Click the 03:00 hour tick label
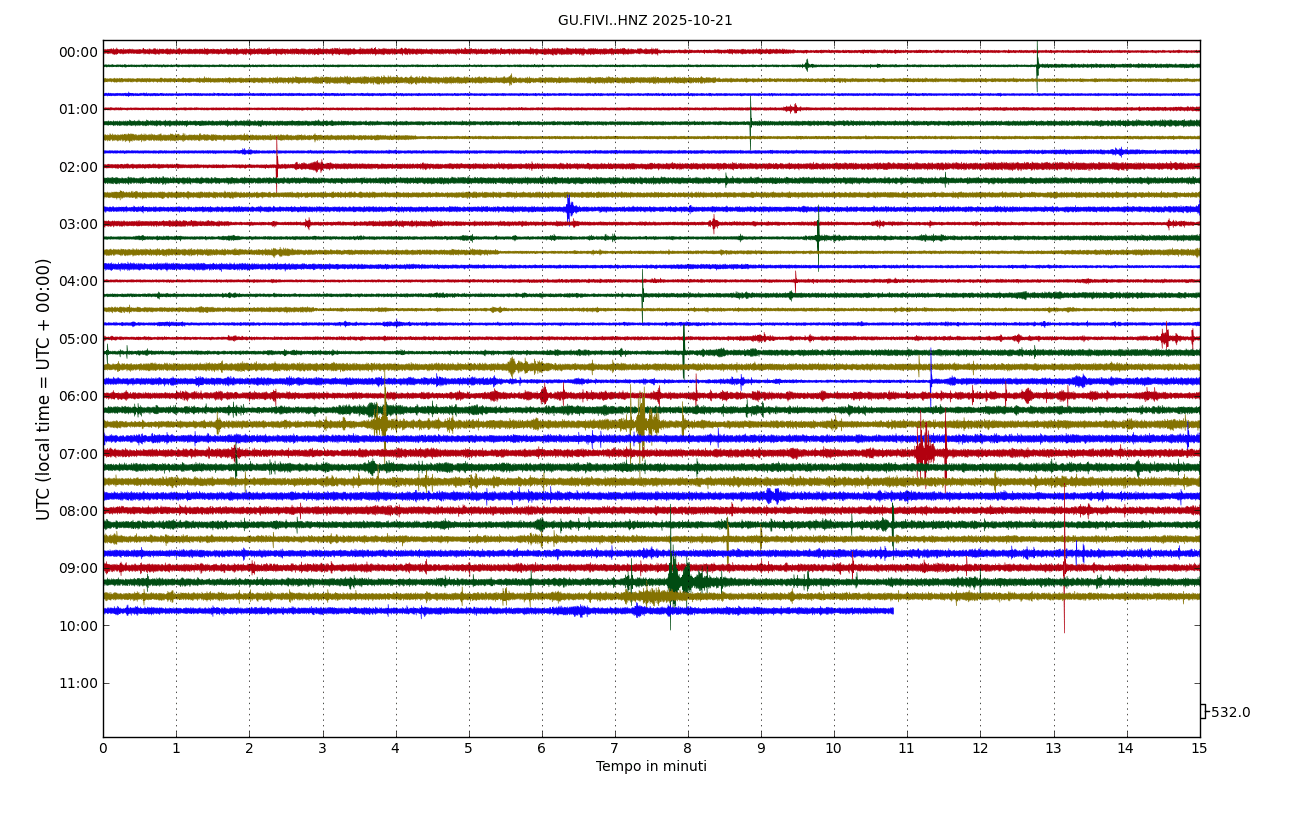Image resolution: width=1290 pixels, height=819 pixels. (x=78, y=224)
